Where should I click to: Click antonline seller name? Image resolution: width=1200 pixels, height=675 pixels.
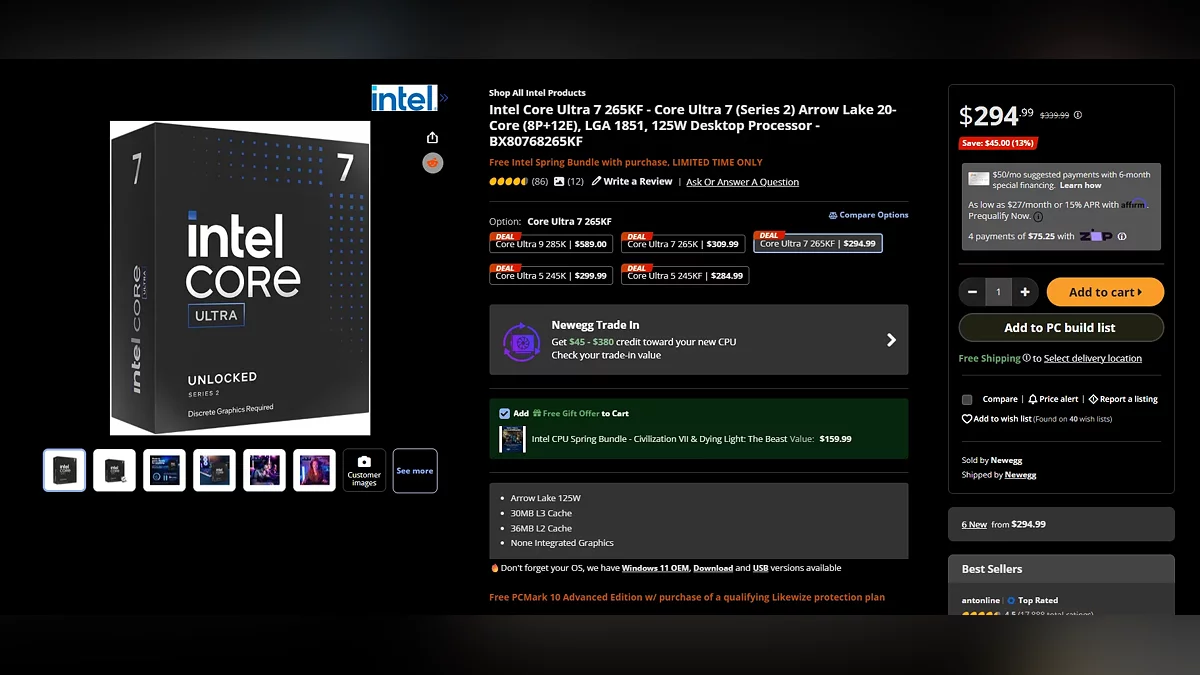981,601
